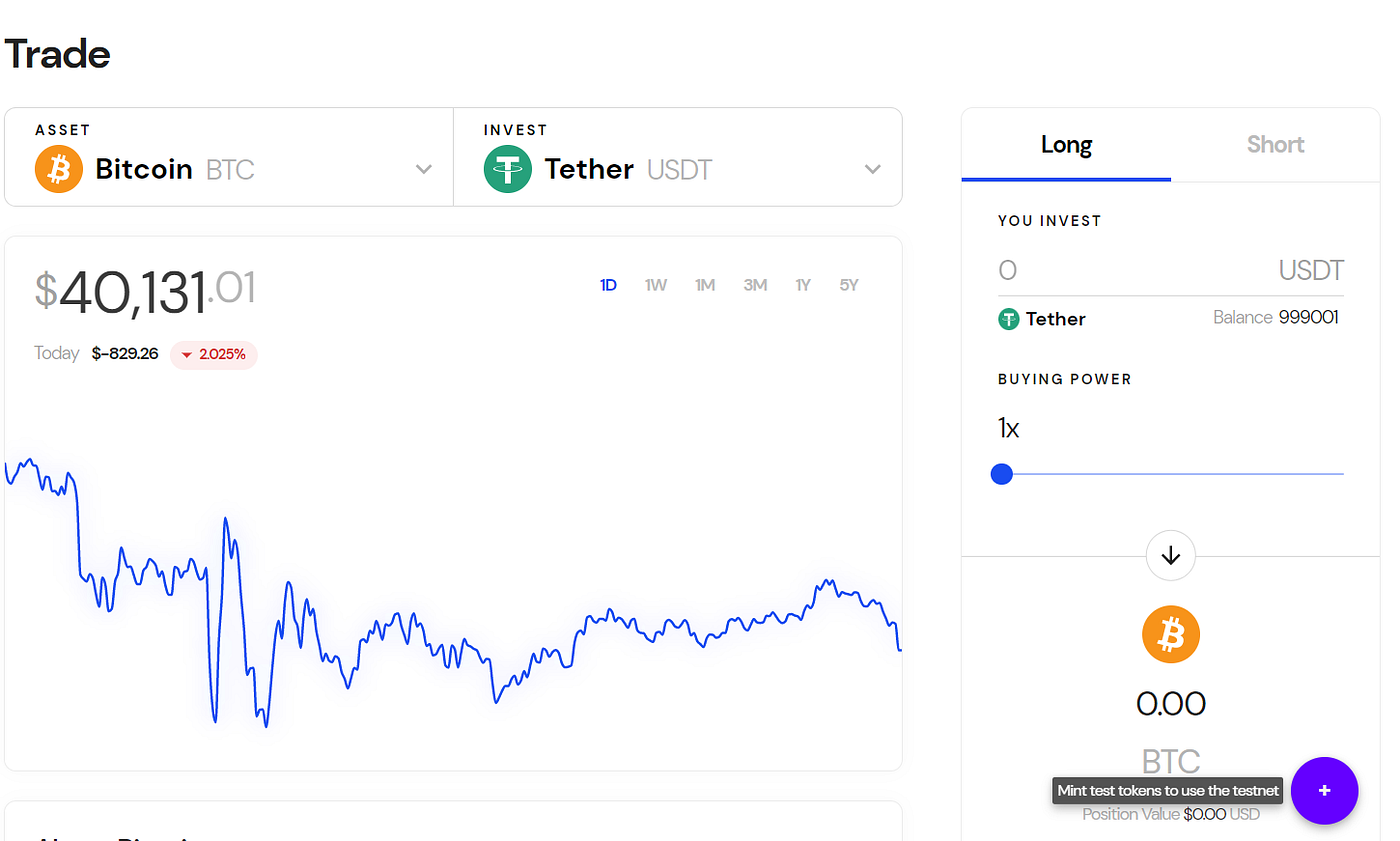Click the down arrow swap circle

click(1171, 555)
